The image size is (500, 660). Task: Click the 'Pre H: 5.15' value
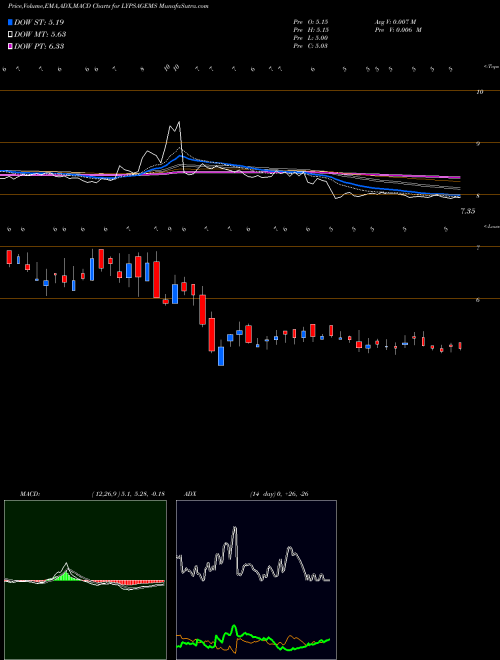click(x=311, y=30)
